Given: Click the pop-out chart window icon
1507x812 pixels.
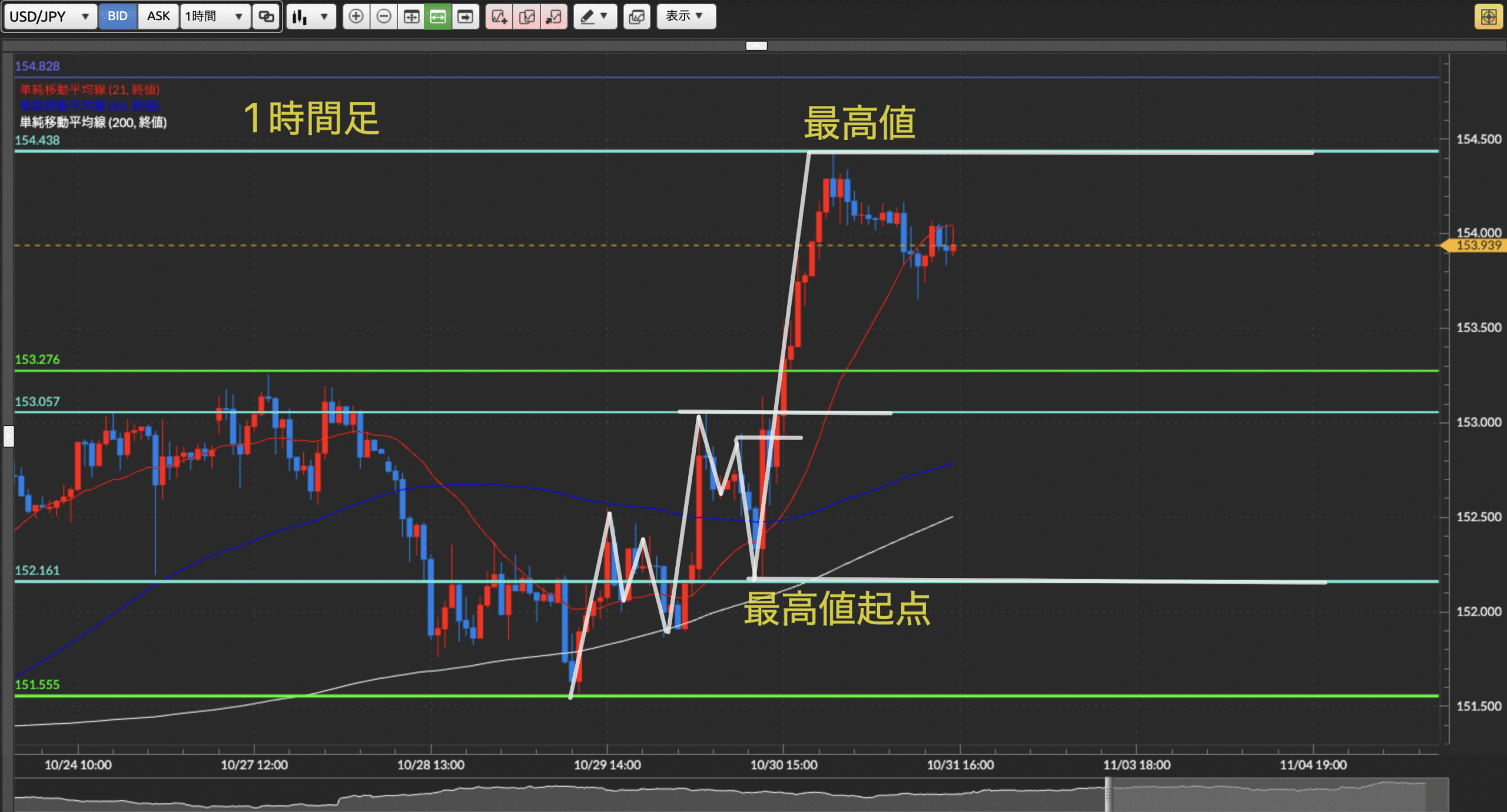Looking at the screenshot, I should click(553, 16).
